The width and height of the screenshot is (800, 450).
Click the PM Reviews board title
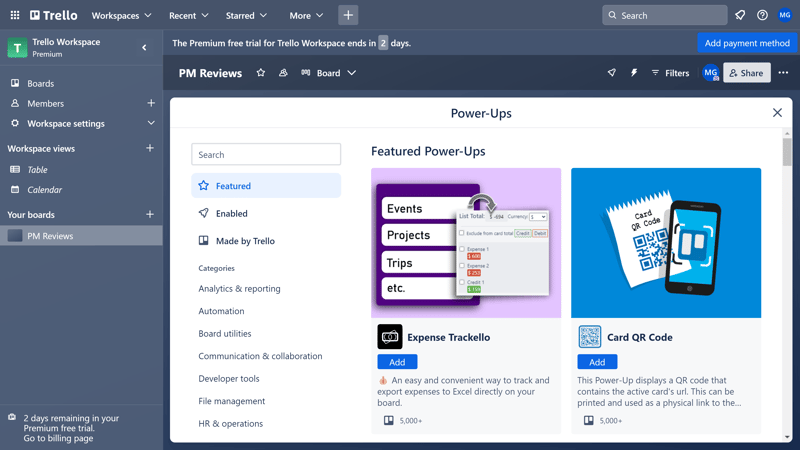coord(210,73)
